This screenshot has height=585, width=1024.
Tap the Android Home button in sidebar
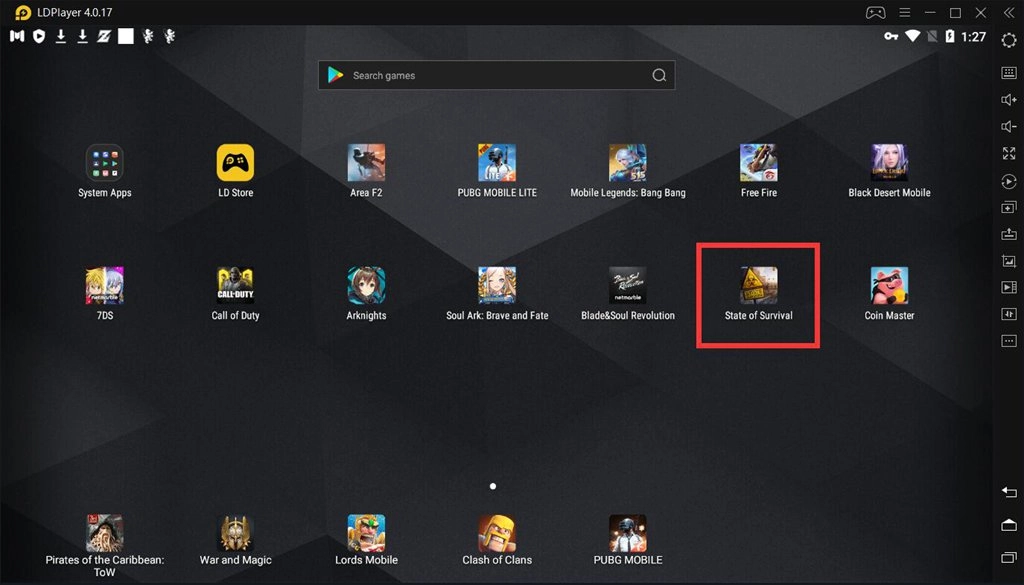[x=1009, y=525]
